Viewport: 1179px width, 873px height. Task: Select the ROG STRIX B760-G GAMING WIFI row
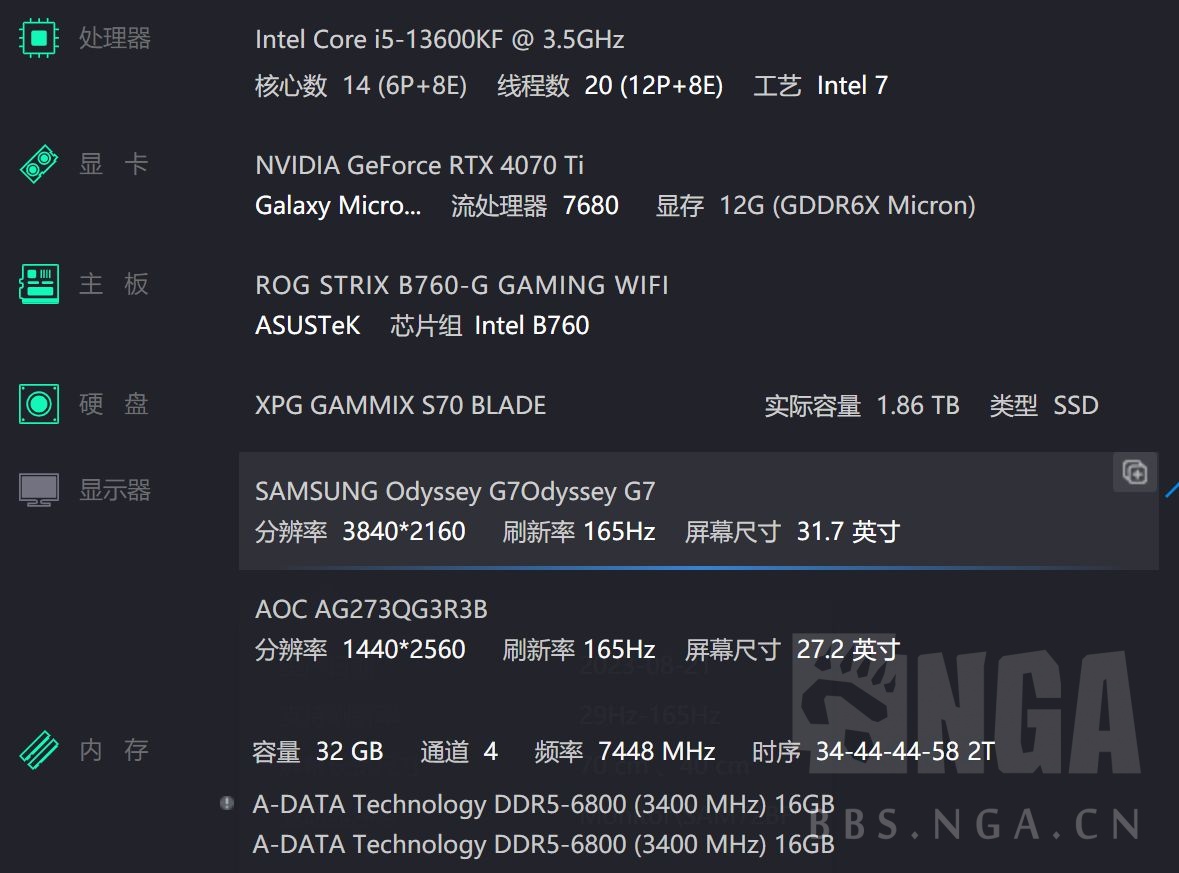point(462,285)
